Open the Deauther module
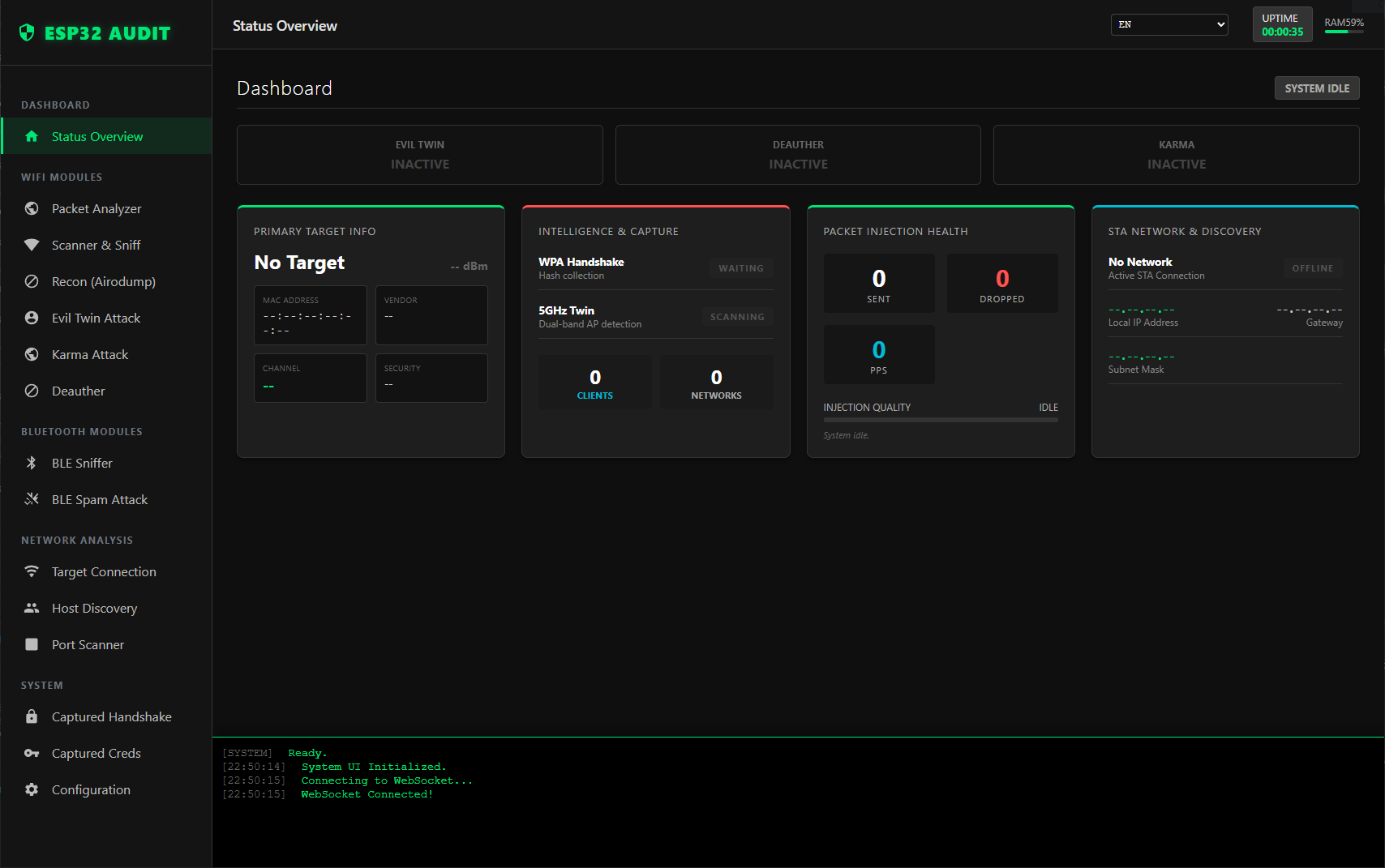Viewport: 1385px width, 868px height. coord(107,391)
